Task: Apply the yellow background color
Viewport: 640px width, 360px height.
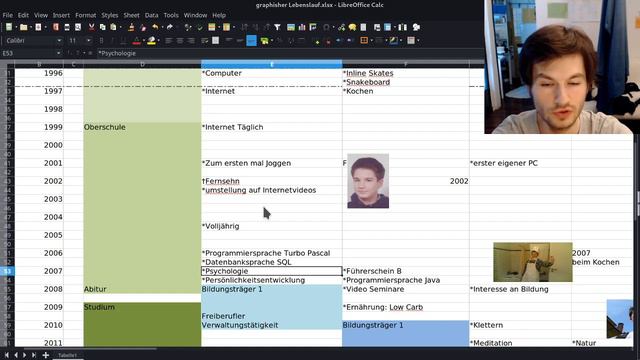Action: pyautogui.click(x=151, y=40)
